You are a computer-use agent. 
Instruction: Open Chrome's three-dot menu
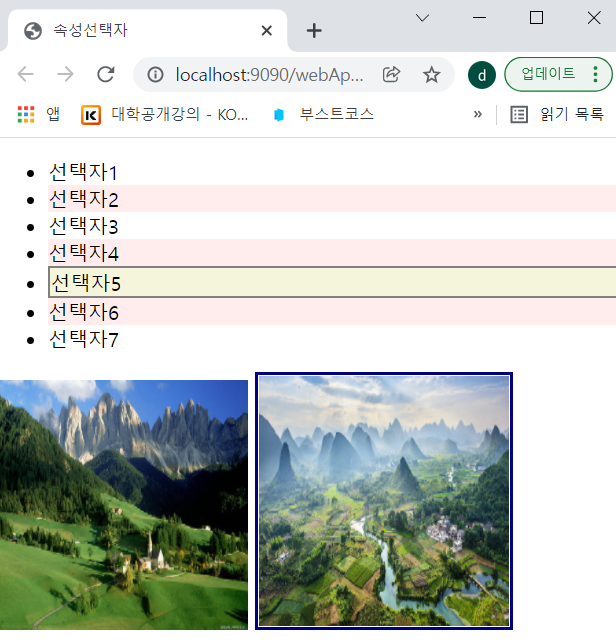tap(595, 74)
